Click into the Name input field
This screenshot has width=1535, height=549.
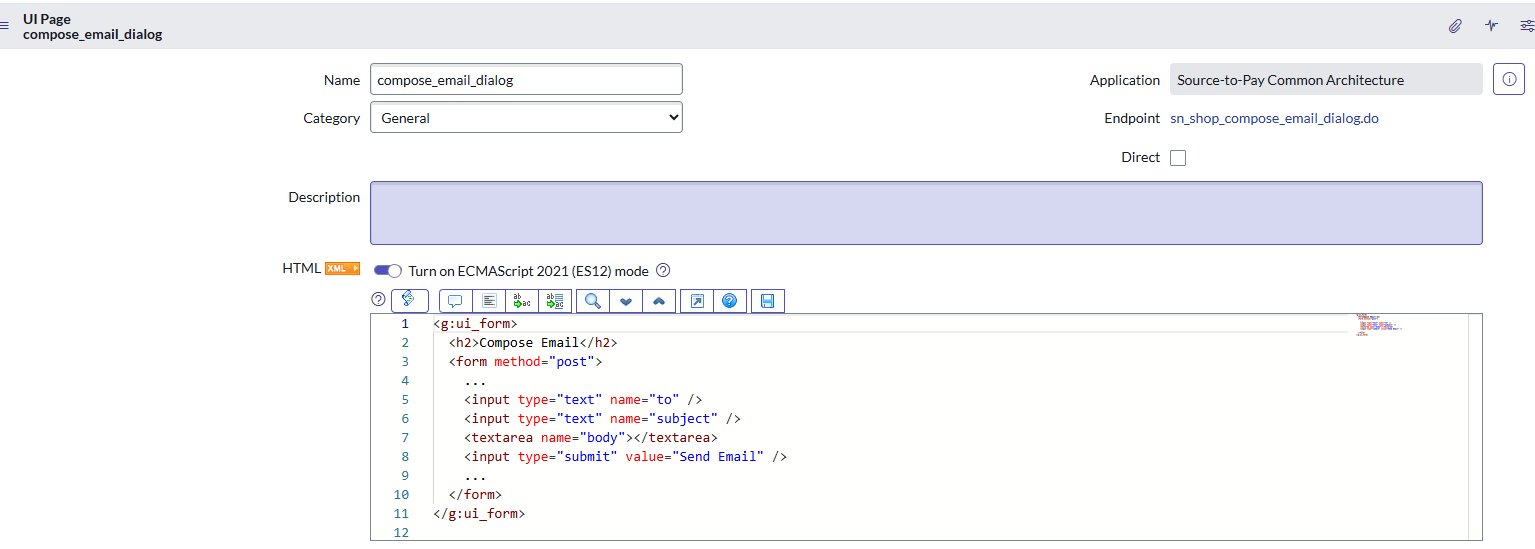(x=526, y=79)
